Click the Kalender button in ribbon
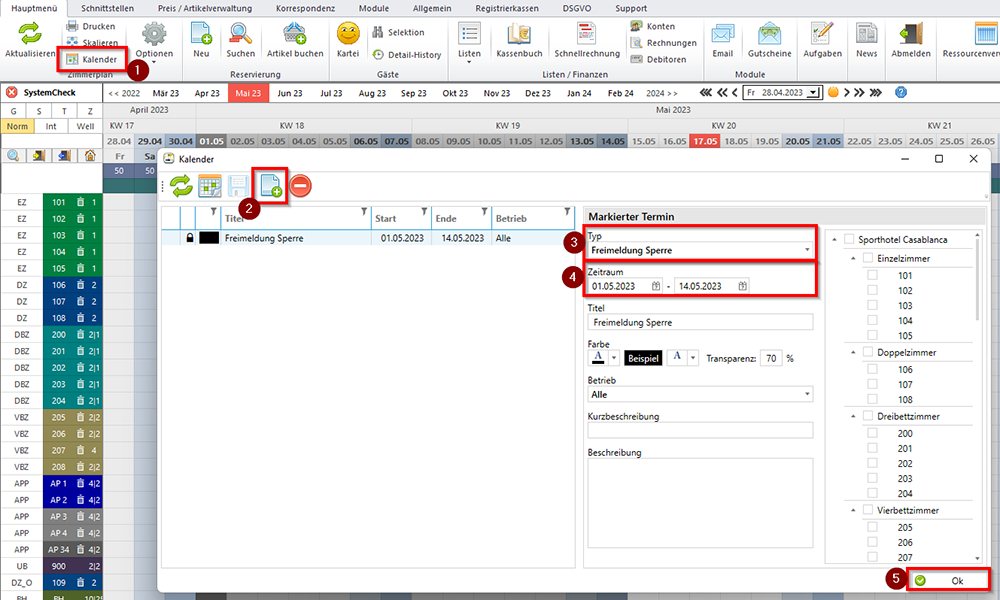Screen dimensions: 1000x600 [91, 60]
